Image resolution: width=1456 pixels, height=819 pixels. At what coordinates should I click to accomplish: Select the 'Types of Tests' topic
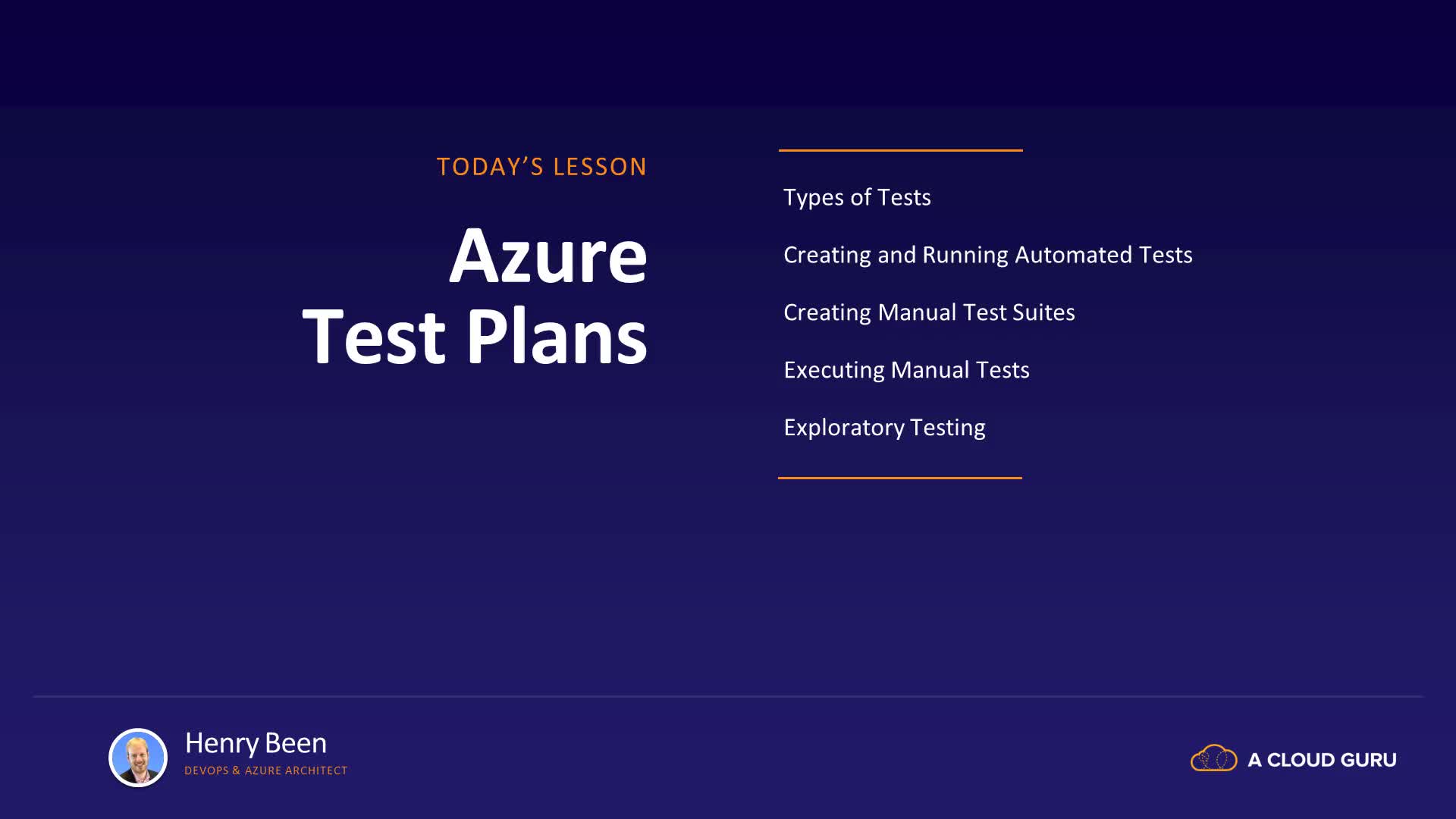click(857, 197)
